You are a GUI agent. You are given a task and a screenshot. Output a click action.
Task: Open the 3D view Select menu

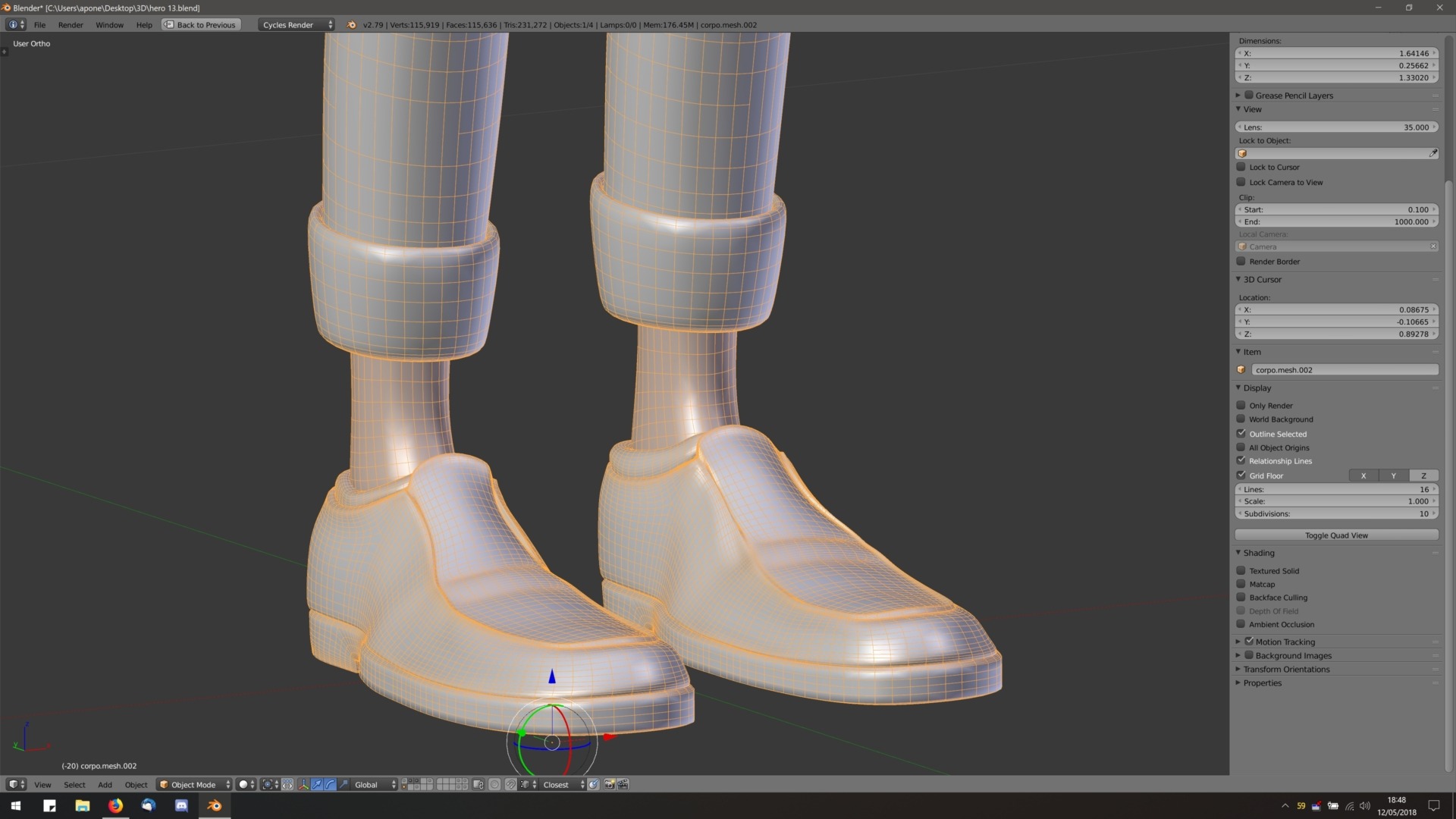coord(74,784)
